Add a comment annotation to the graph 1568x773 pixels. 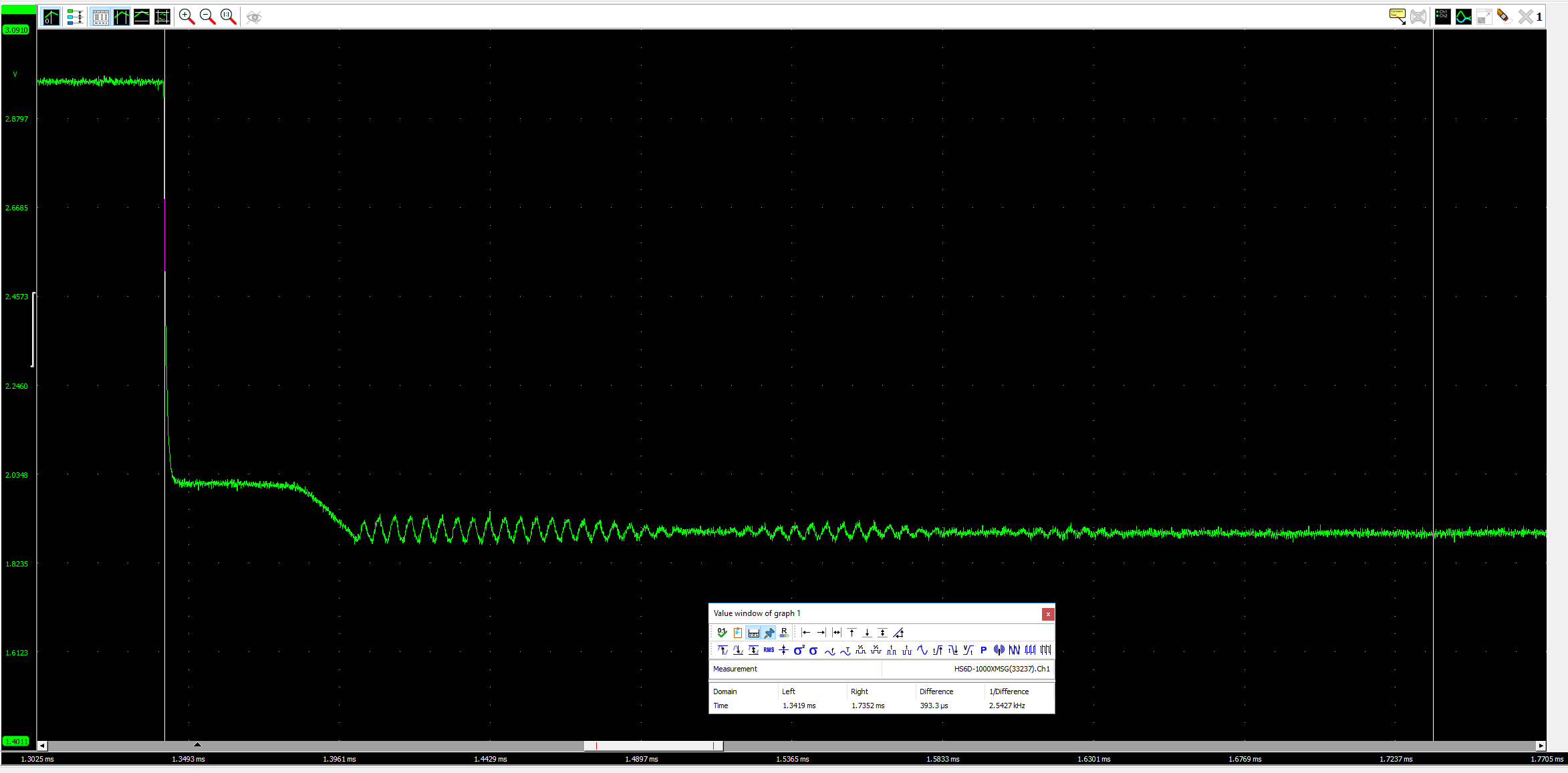point(1397,16)
